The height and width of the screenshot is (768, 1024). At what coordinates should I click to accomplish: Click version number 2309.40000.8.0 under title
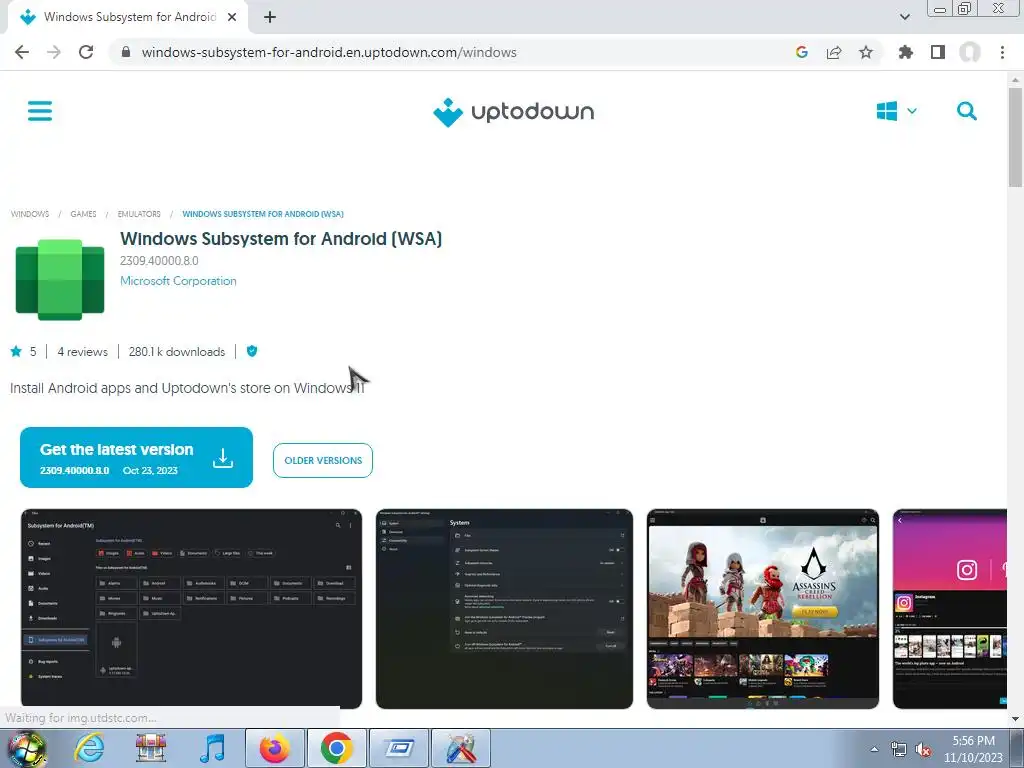(159, 261)
